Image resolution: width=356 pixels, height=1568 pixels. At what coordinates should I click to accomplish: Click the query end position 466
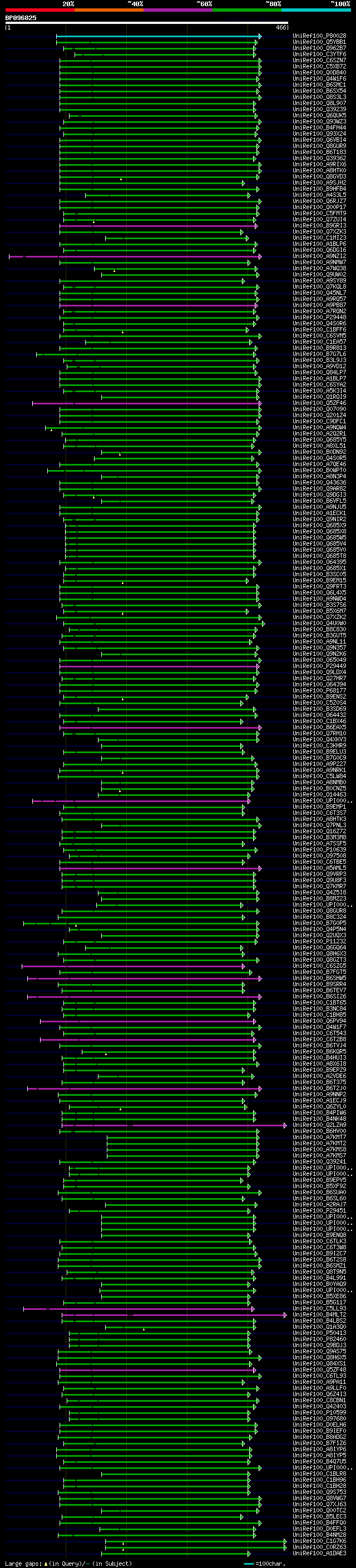click(281, 27)
